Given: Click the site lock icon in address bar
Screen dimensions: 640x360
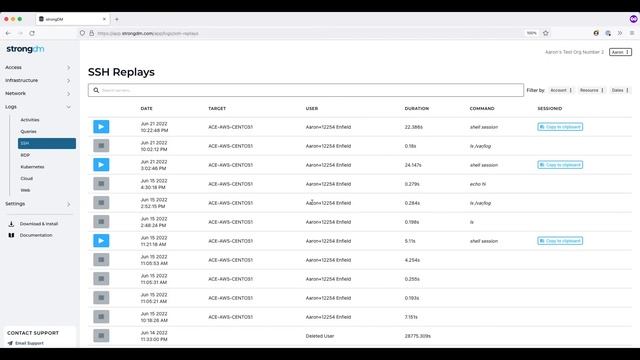Looking at the screenshot, I should pyautogui.click(x=91, y=33).
